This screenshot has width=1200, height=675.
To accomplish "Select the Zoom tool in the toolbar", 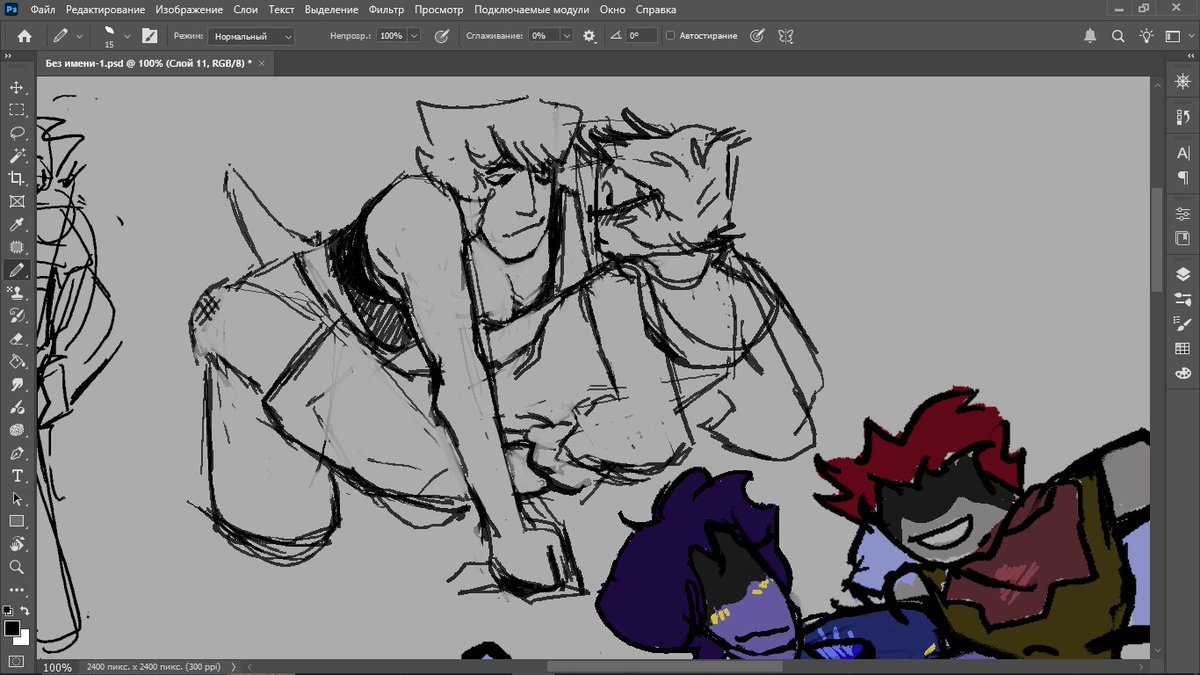I will click(16, 566).
